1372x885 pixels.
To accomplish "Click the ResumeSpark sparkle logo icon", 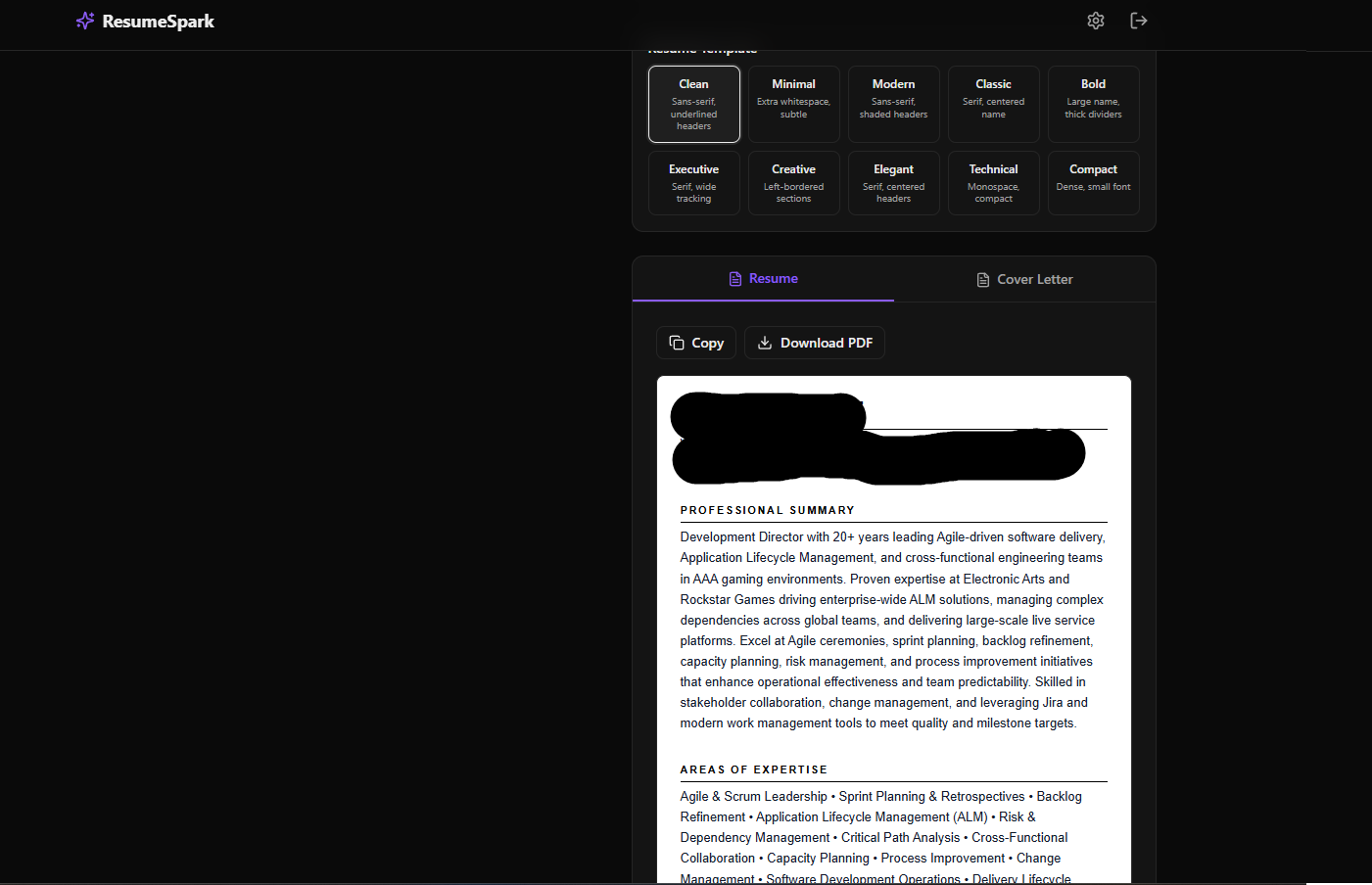I will (x=85, y=21).
